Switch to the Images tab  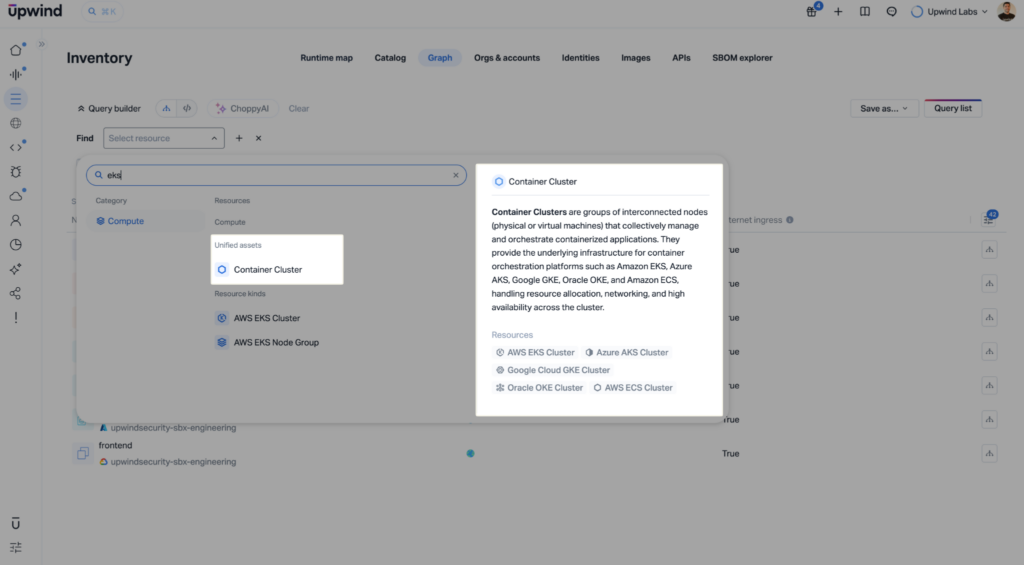[635, 57]
